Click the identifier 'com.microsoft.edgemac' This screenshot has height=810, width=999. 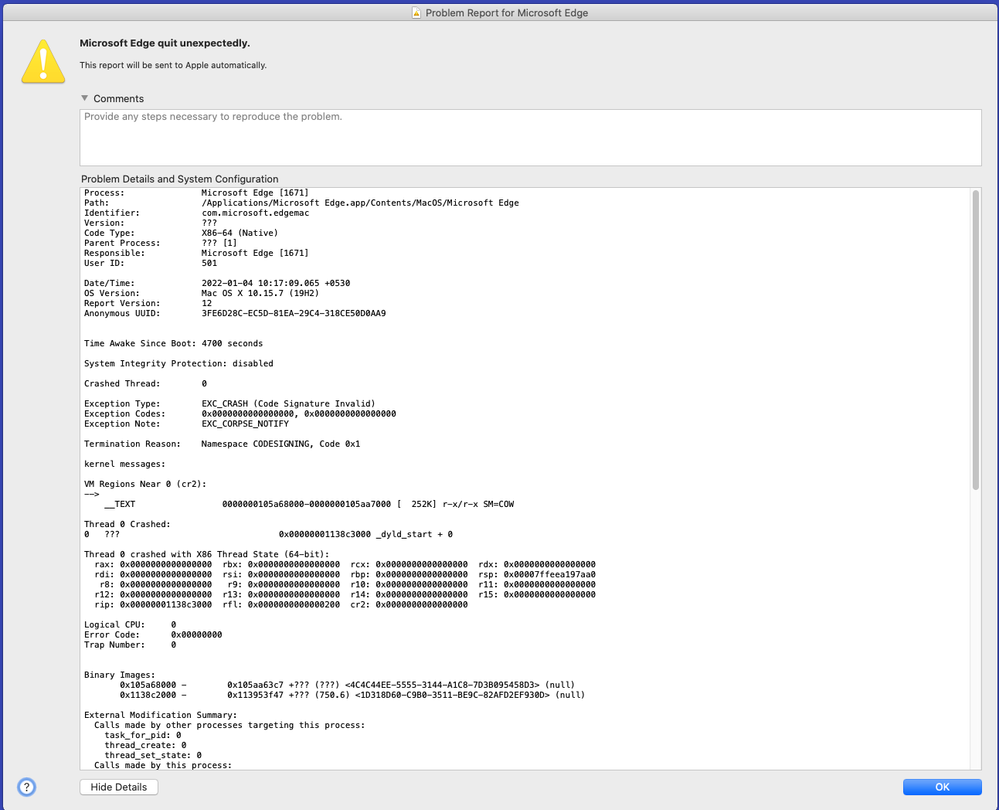(x=255, y=213)
